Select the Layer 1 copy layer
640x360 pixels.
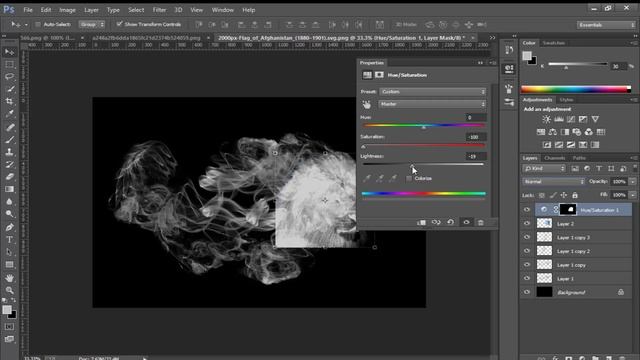pos(577,265)
